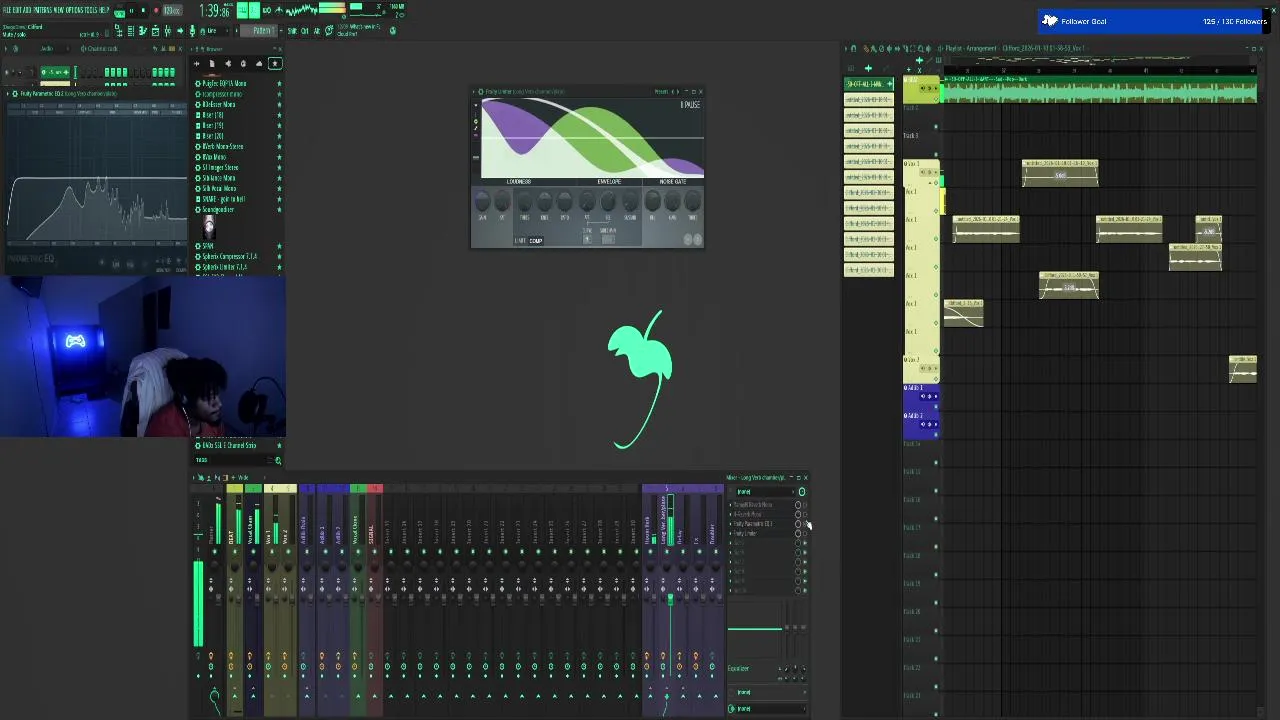Viewport: 1280px width, 720px height.
Task: Click the tempo field showing 129
Action: pyautogui.click(x=172, y=11)
